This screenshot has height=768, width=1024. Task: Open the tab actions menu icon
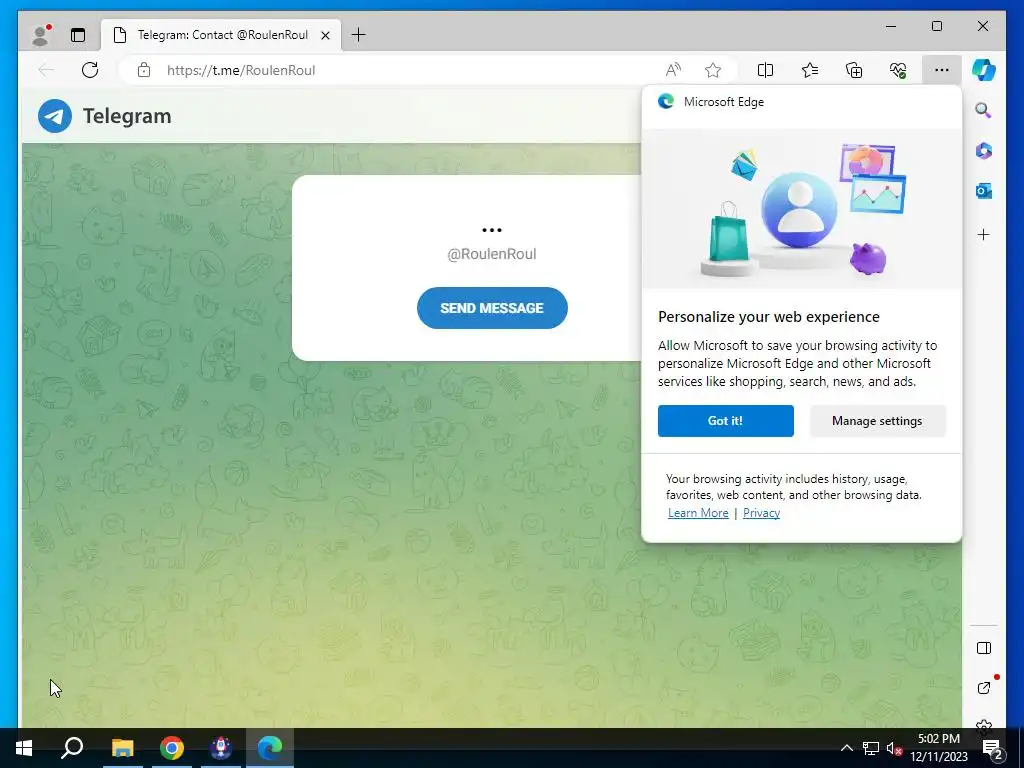click(x=78, y=35)
